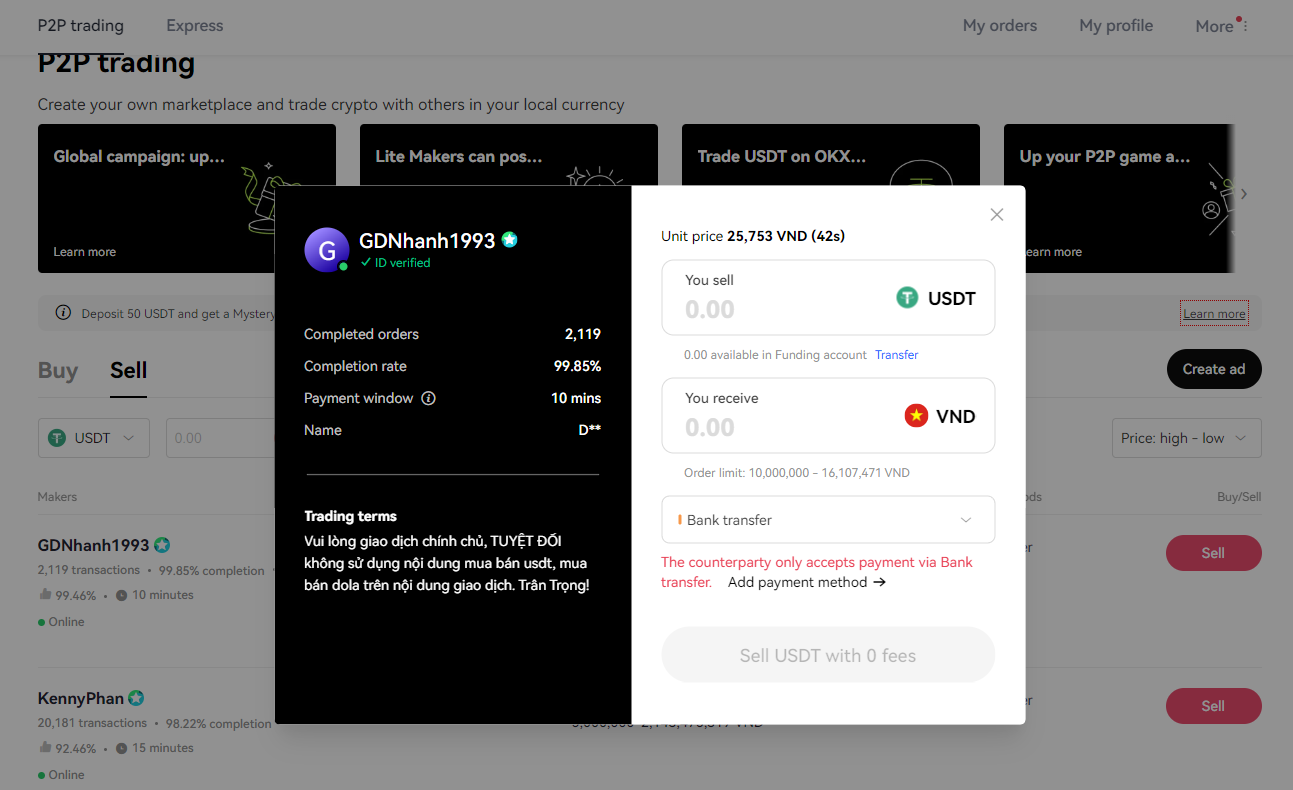Open the Global campaign banner card
This screenshot has height=790, width=1293.
click(187, 198)
